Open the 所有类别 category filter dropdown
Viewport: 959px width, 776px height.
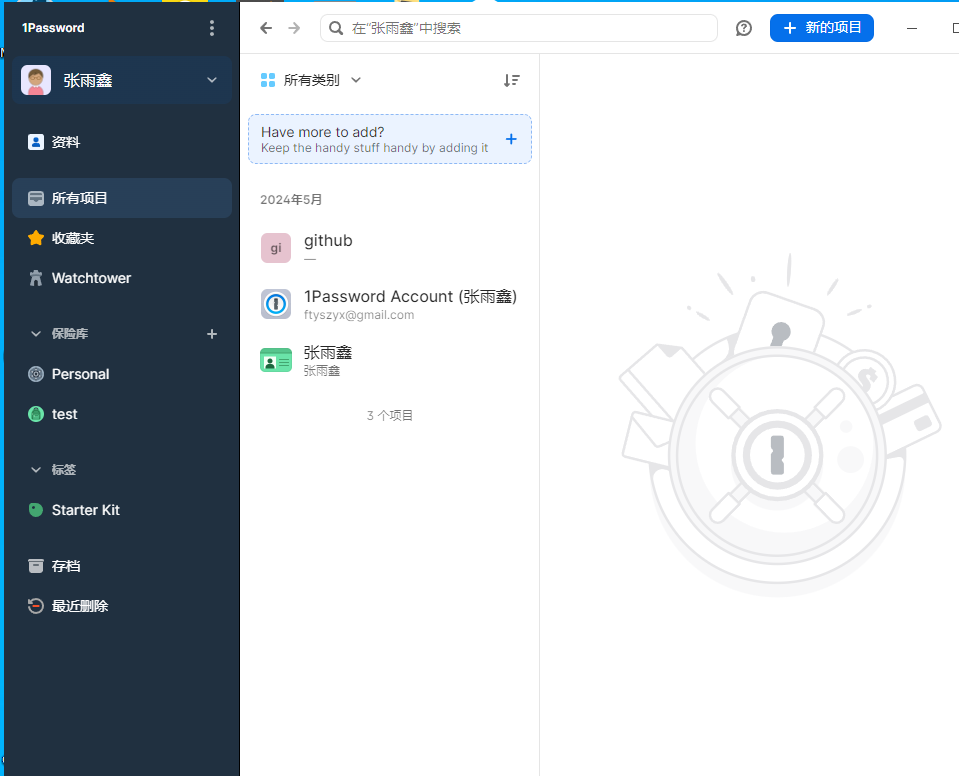tap(310, 80)
